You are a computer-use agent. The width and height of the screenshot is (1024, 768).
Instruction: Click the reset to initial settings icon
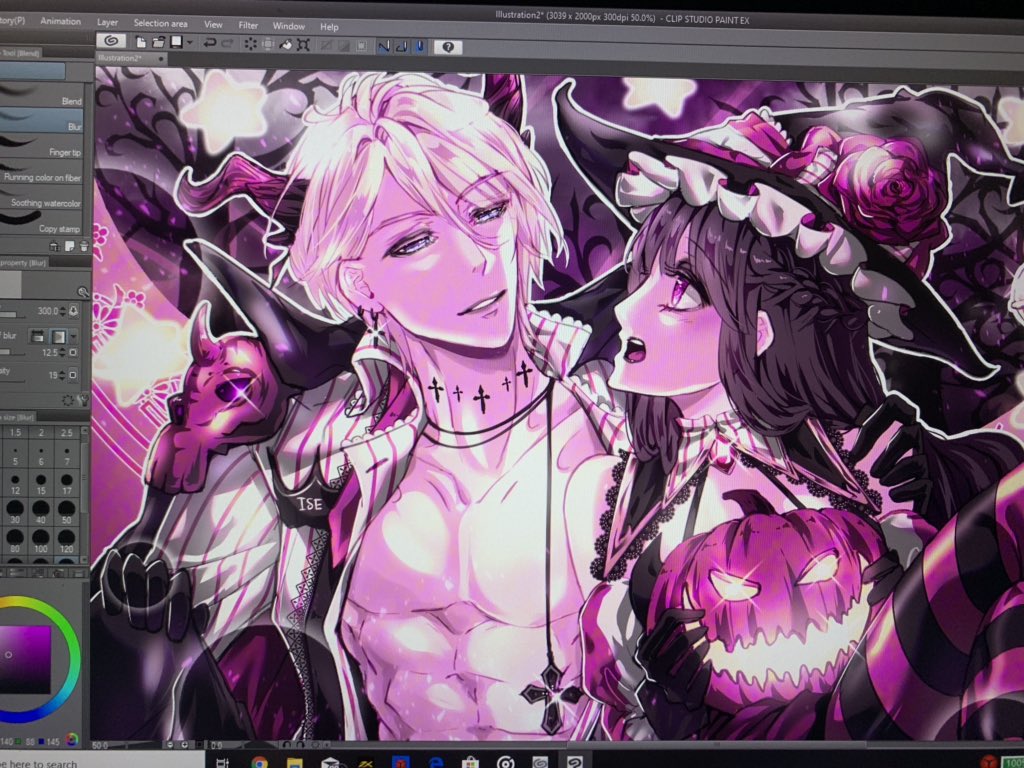coord(67,400)
